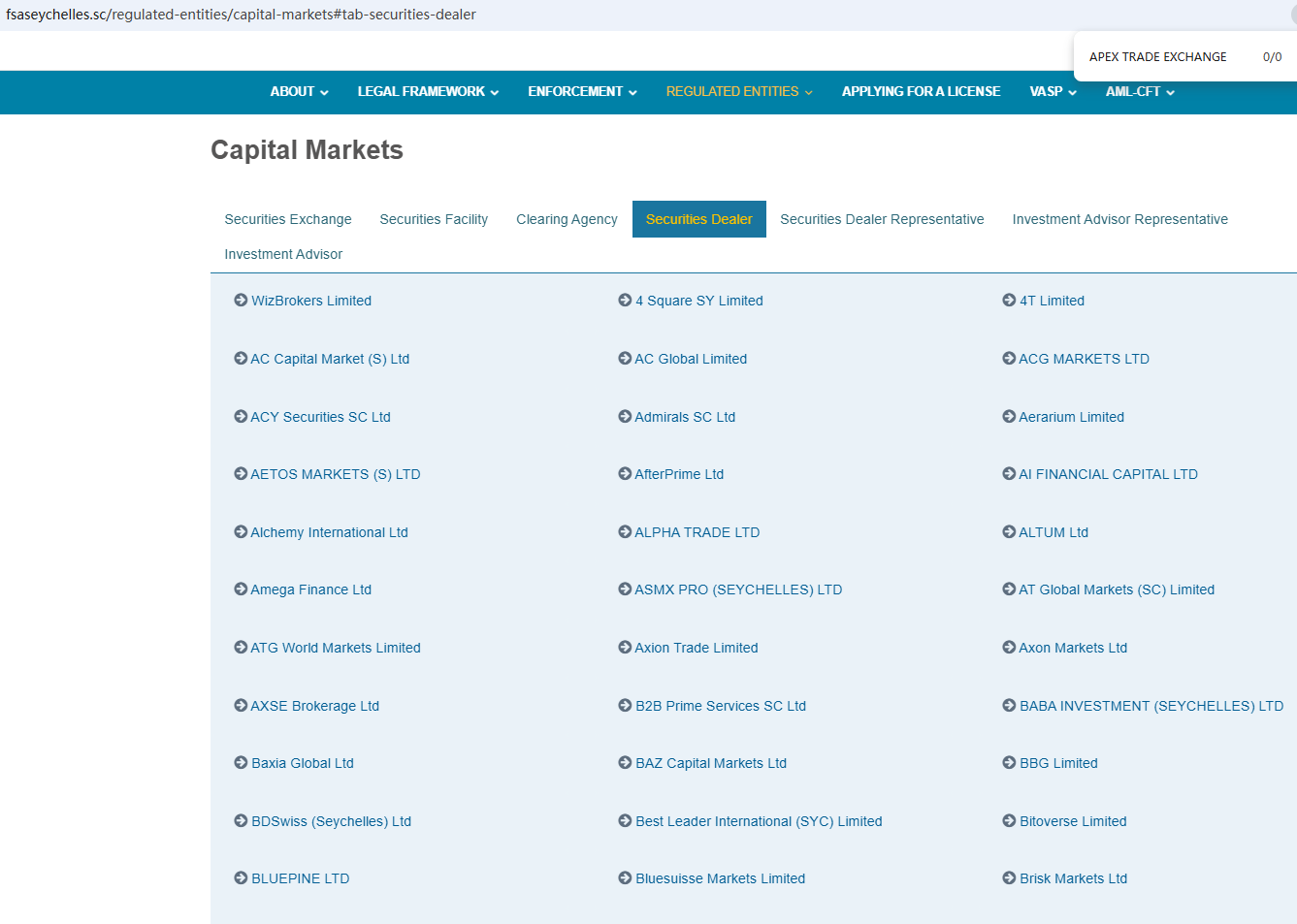Click arrow icon beside AXSE Brokerage Ltd
The width and height of the screenshot is (1297, 924).
pos(241,706)
